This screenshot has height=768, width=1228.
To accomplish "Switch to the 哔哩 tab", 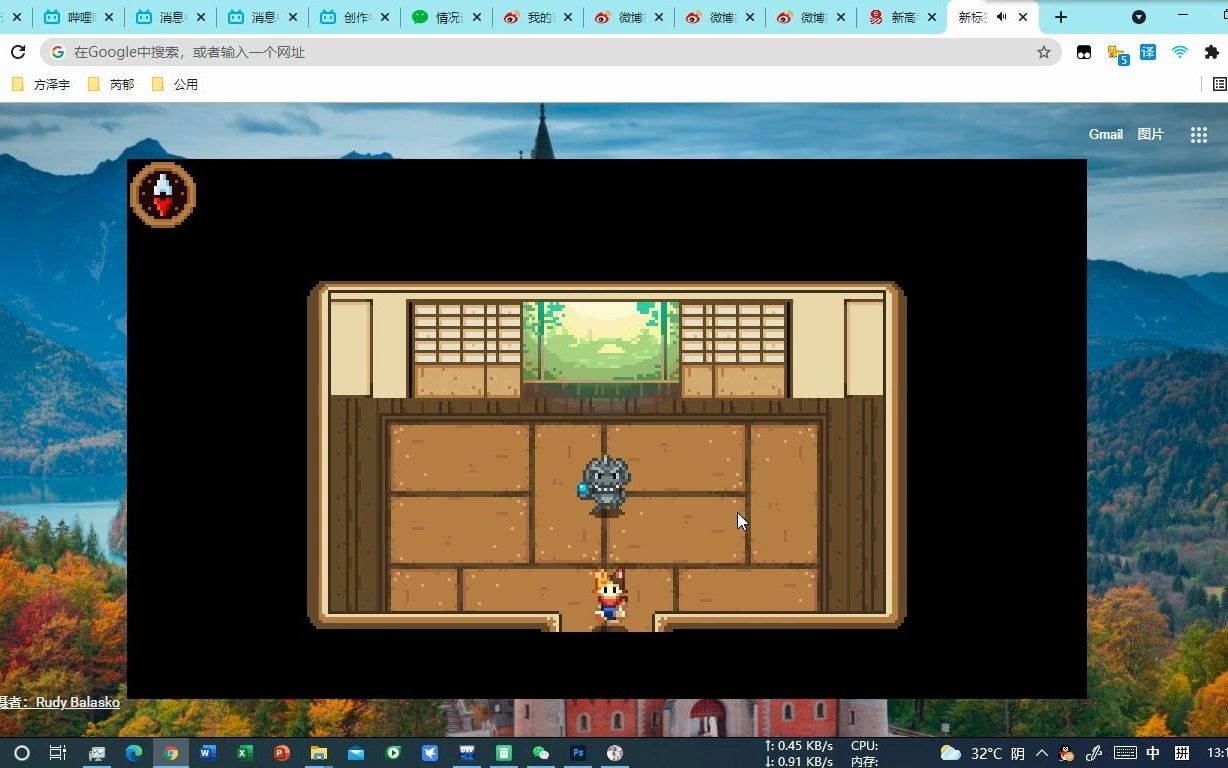I will [x=78, y=17].
